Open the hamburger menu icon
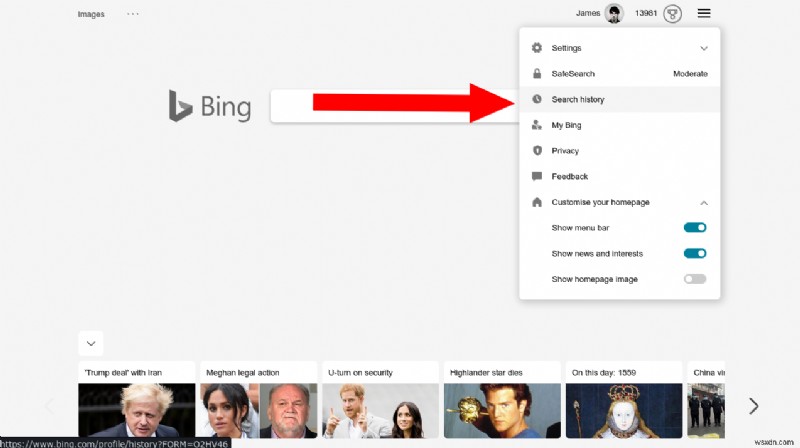The image size is (800, 448). click(704, 13)
